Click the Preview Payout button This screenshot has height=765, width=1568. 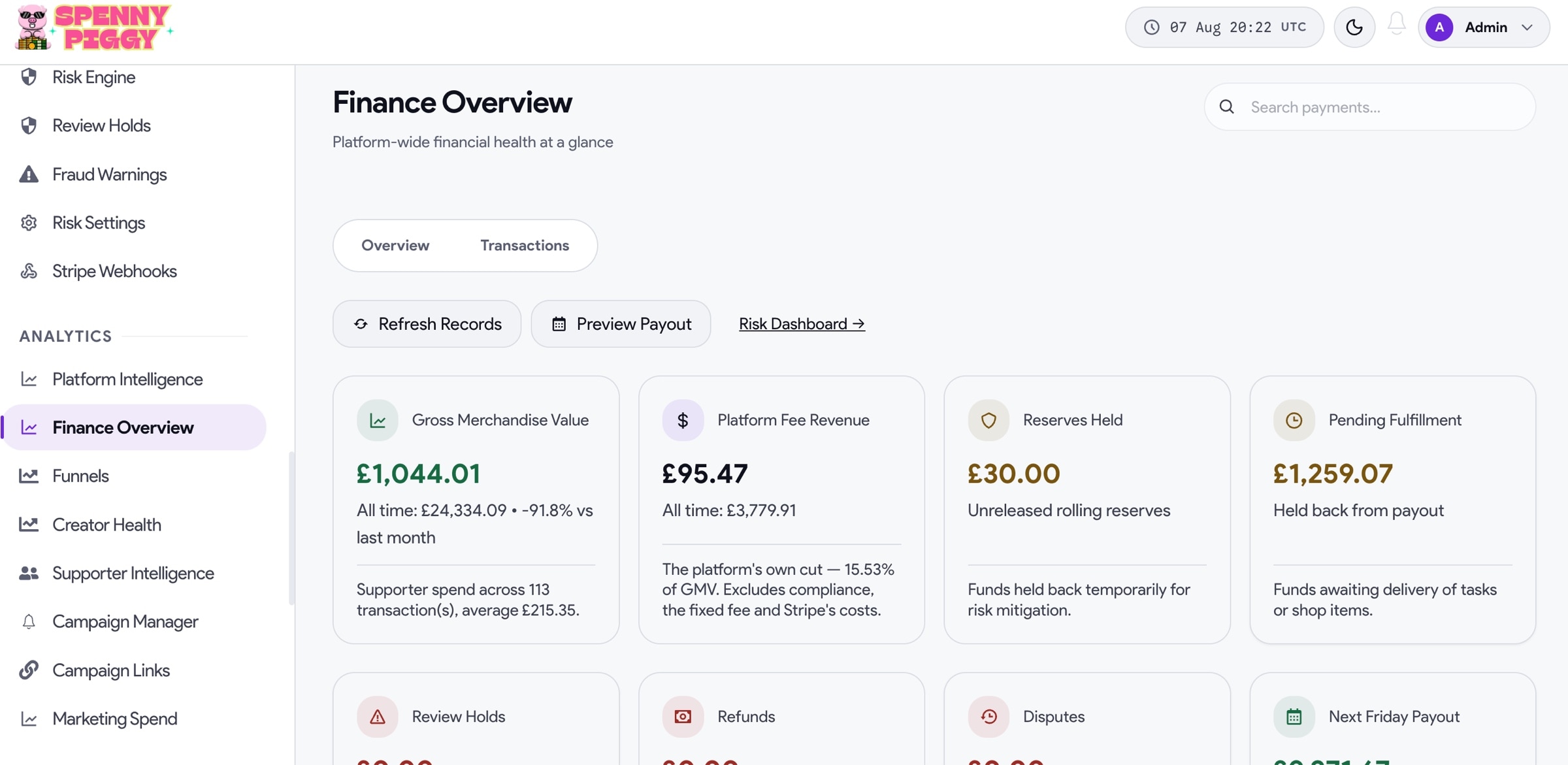621,324
